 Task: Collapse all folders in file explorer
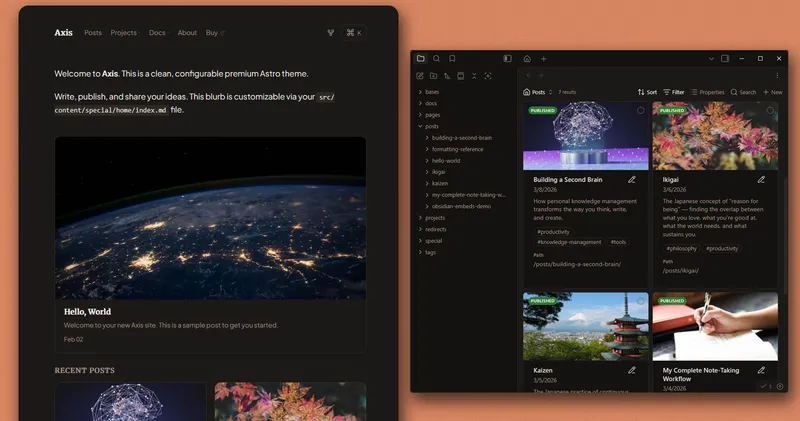tap(474, 76)
